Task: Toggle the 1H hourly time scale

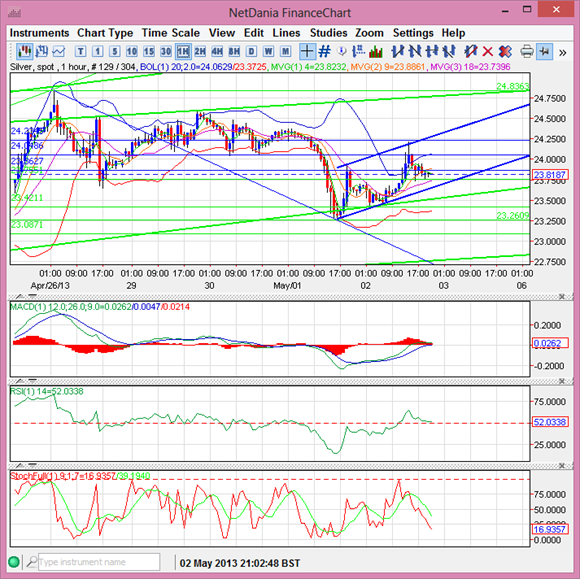Action: 183,51
